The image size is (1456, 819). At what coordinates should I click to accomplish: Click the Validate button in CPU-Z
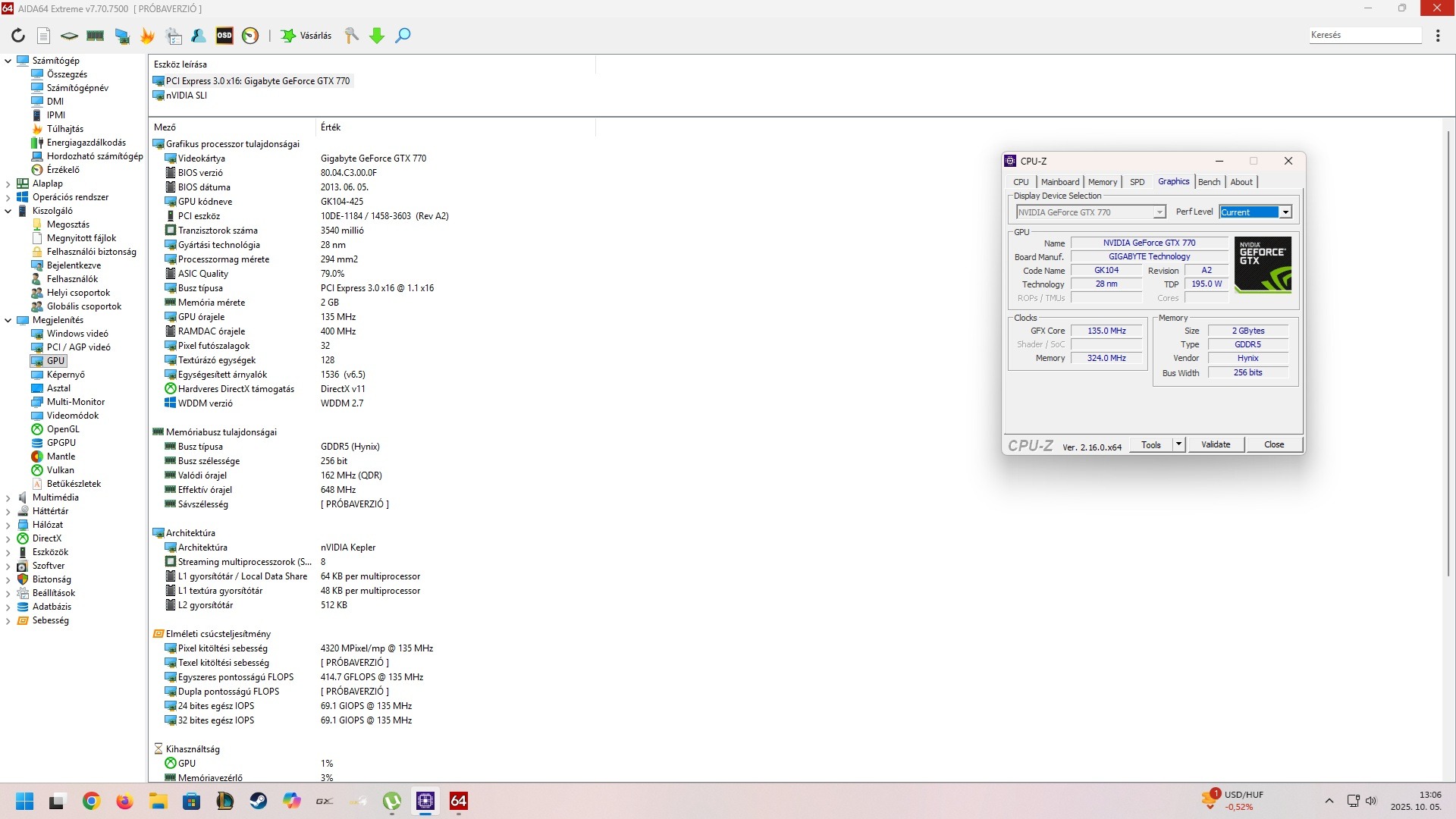(x=1215, y=445)
